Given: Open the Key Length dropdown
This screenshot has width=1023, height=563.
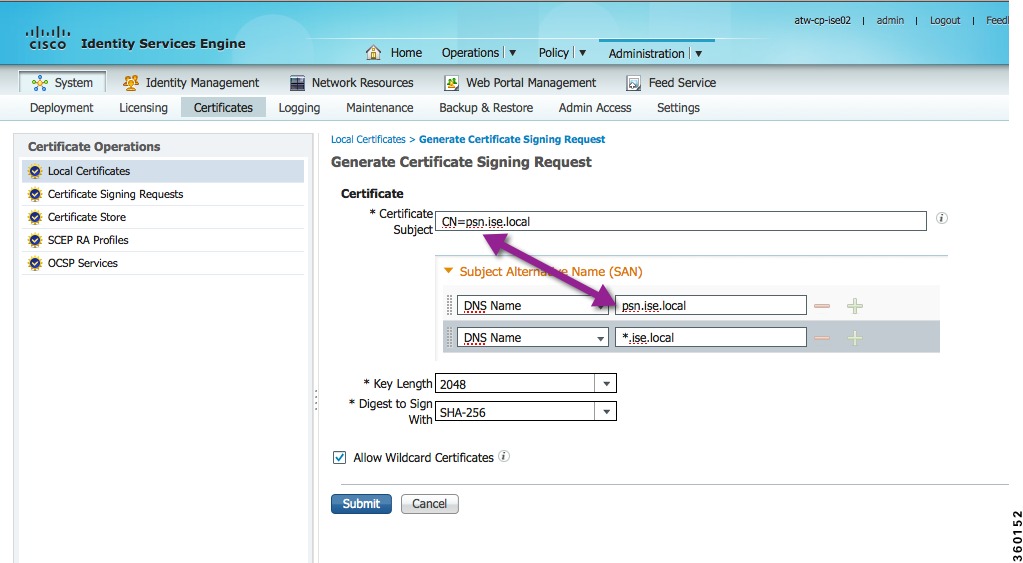Looking at the screenshot, I should tap(606, 384).
